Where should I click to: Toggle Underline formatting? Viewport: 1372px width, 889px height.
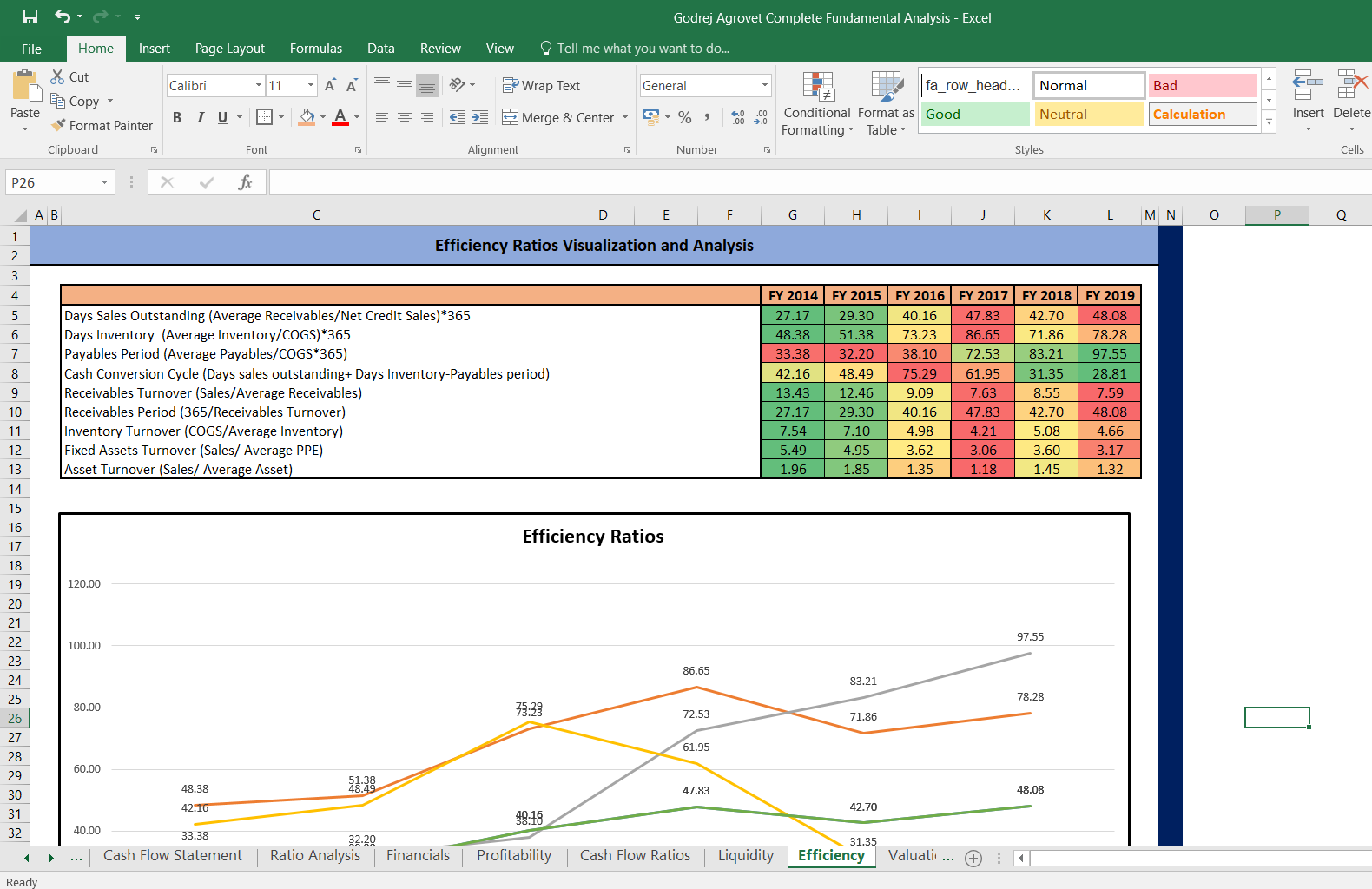222,117
